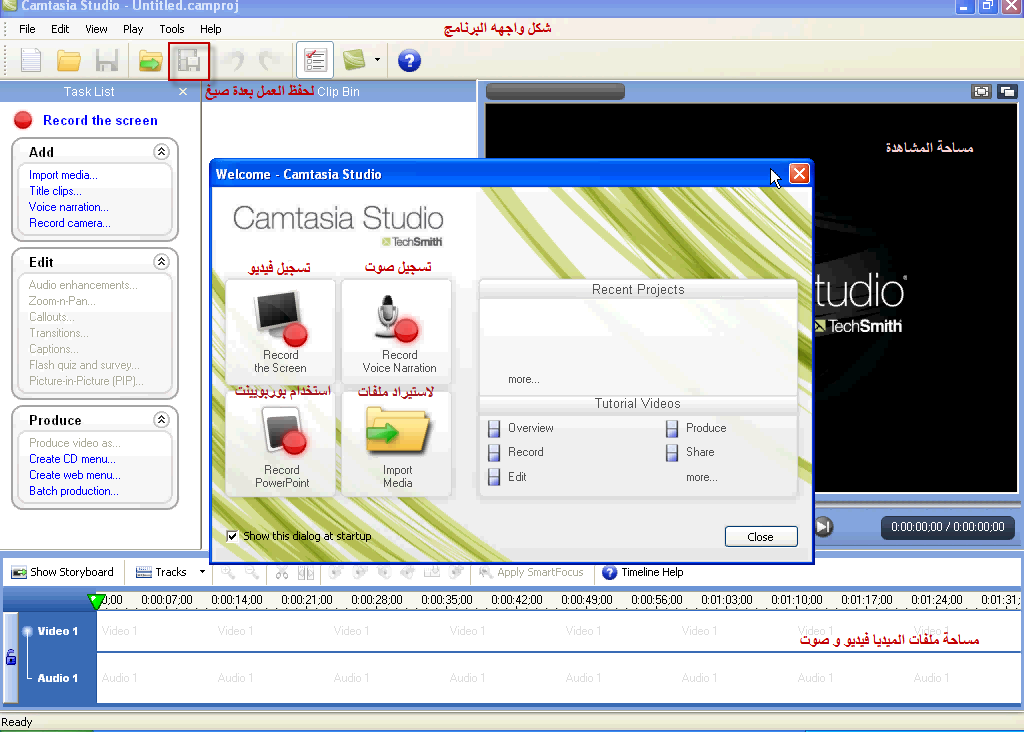Image resolution: width=1024 pixels, height=732 pixels.
Task: Click Apply SmartFocus on the timeline toolbar
Action: [x=531, y=572]
